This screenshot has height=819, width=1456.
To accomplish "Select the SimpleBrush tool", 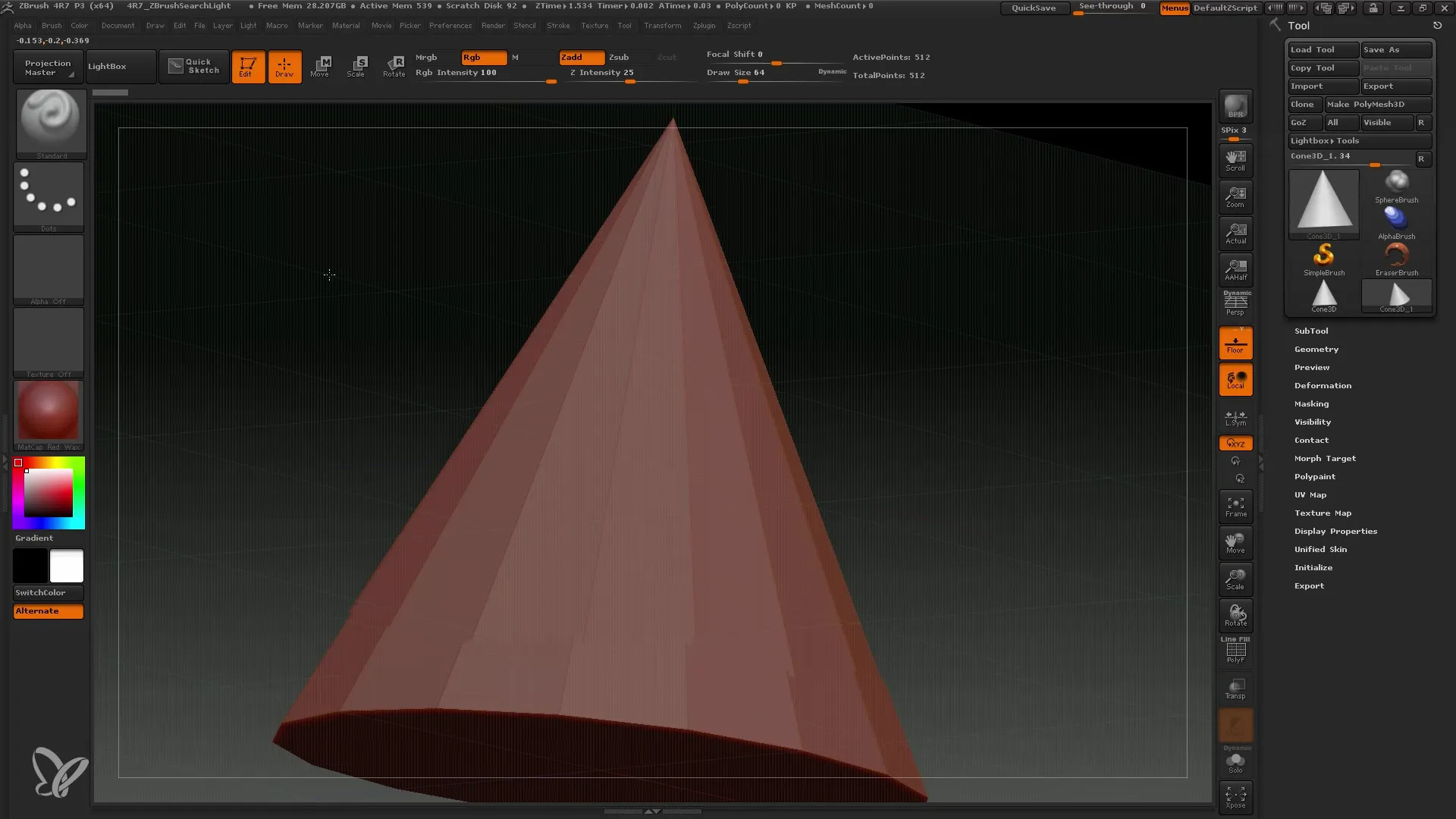I will [1323, 258].
